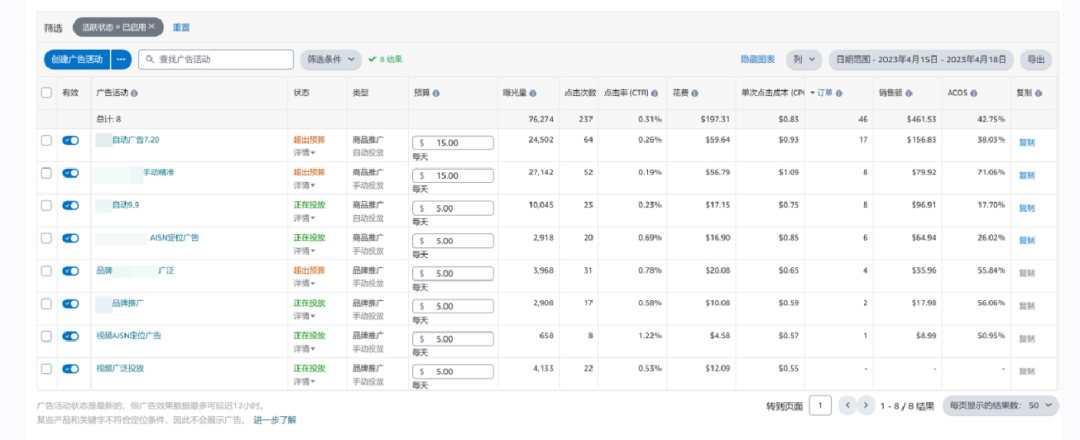Tick the select-all checkbox in the table header

pos(46,92)
